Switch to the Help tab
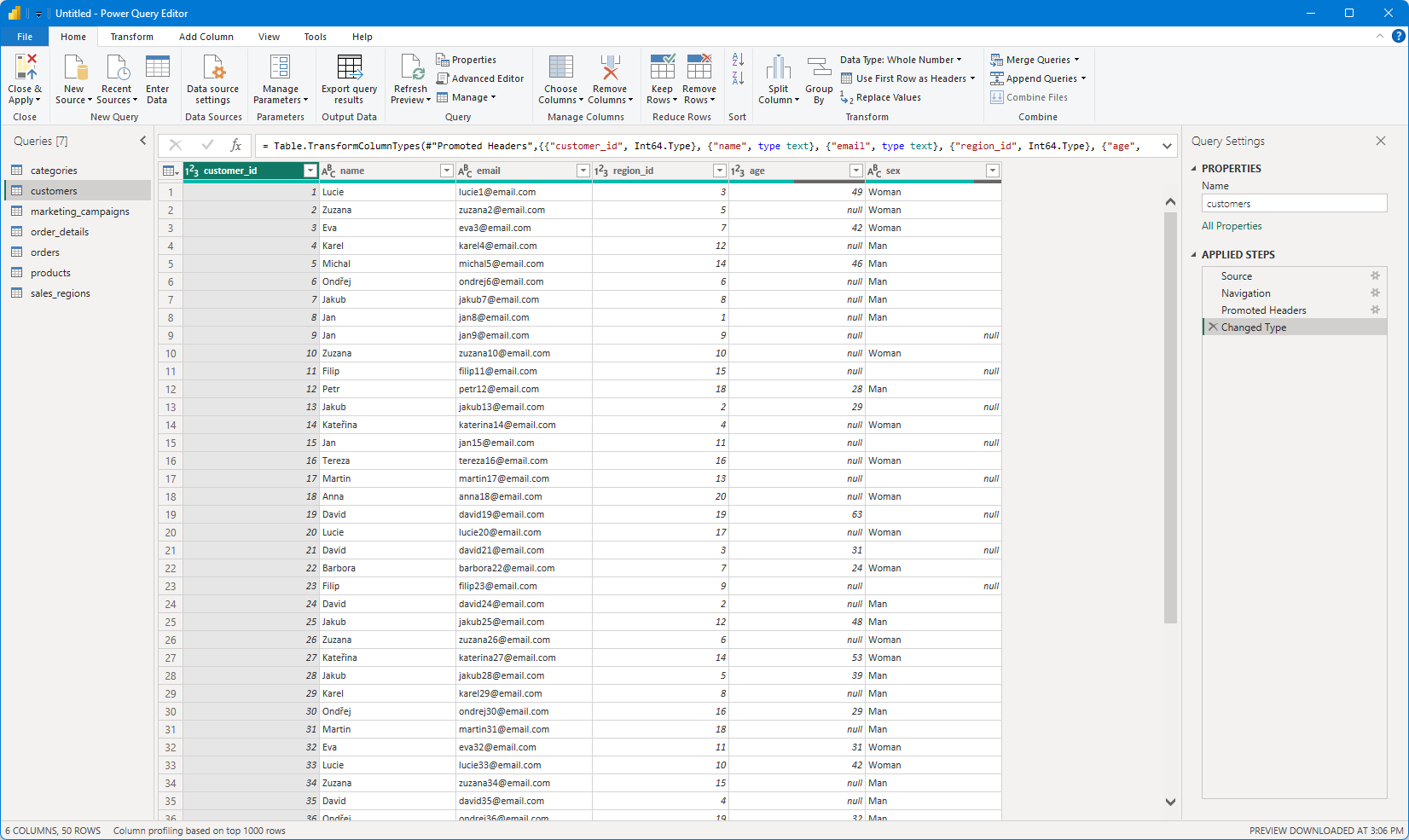The width and height of the screenshot is (1409, 840). click(x=362, y=37)
